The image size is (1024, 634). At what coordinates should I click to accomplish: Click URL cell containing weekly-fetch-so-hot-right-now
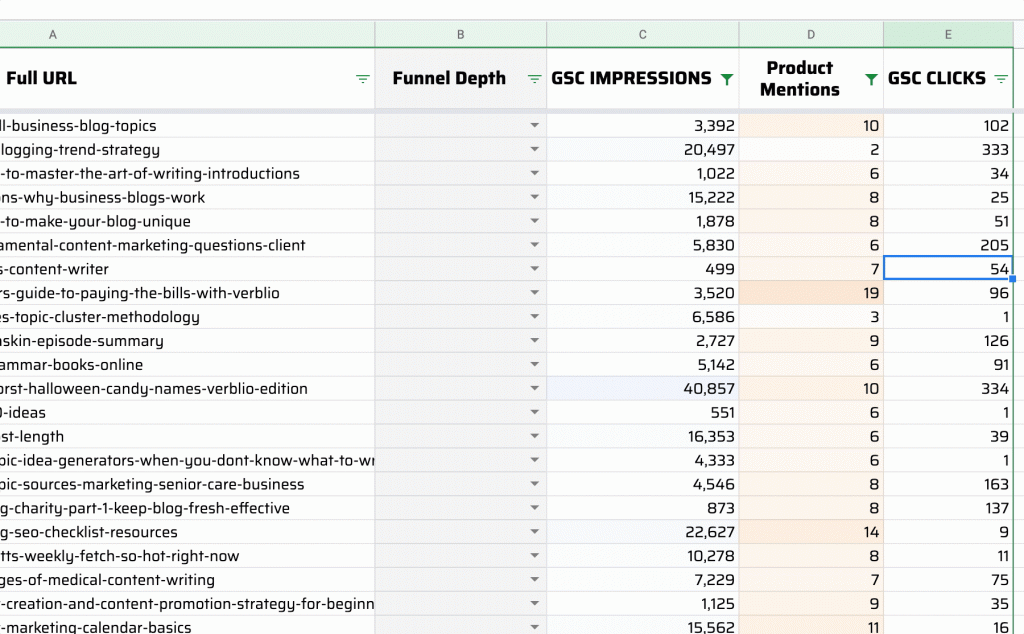(x=187, y=556)
